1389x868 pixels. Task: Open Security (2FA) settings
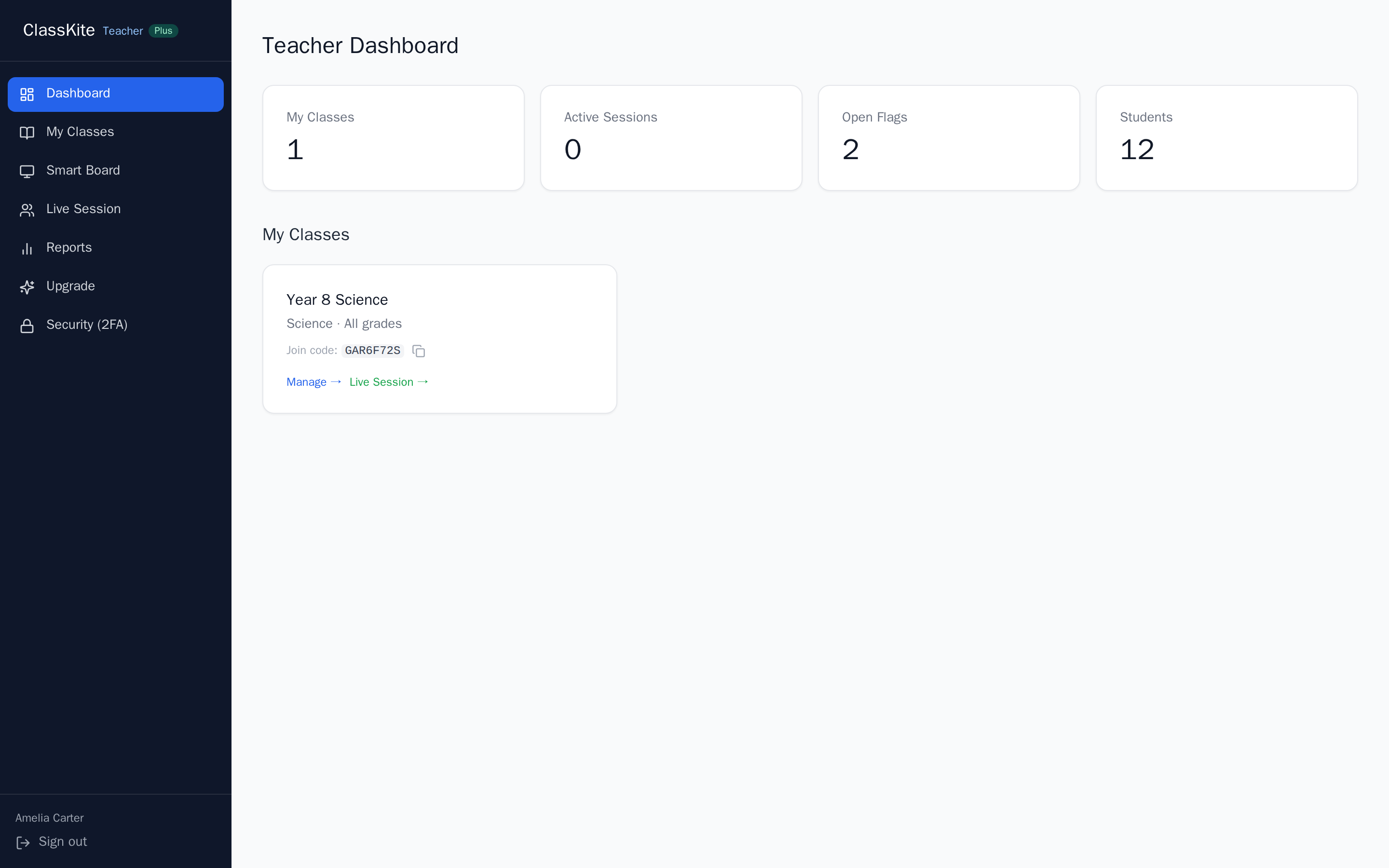(x=115, y=325)
